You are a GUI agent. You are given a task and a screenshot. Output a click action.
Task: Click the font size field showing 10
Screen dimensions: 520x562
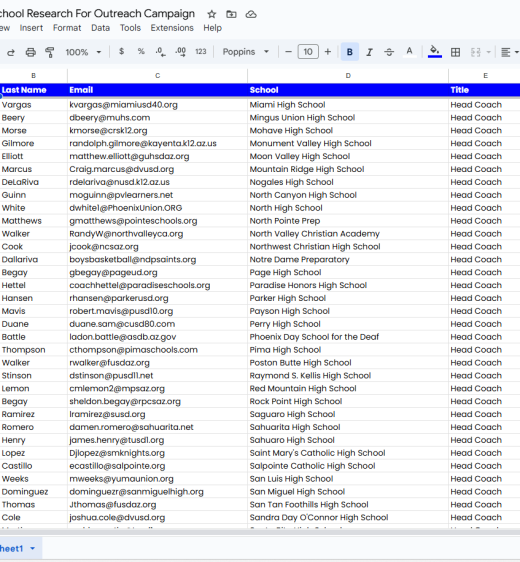(308, 52)
